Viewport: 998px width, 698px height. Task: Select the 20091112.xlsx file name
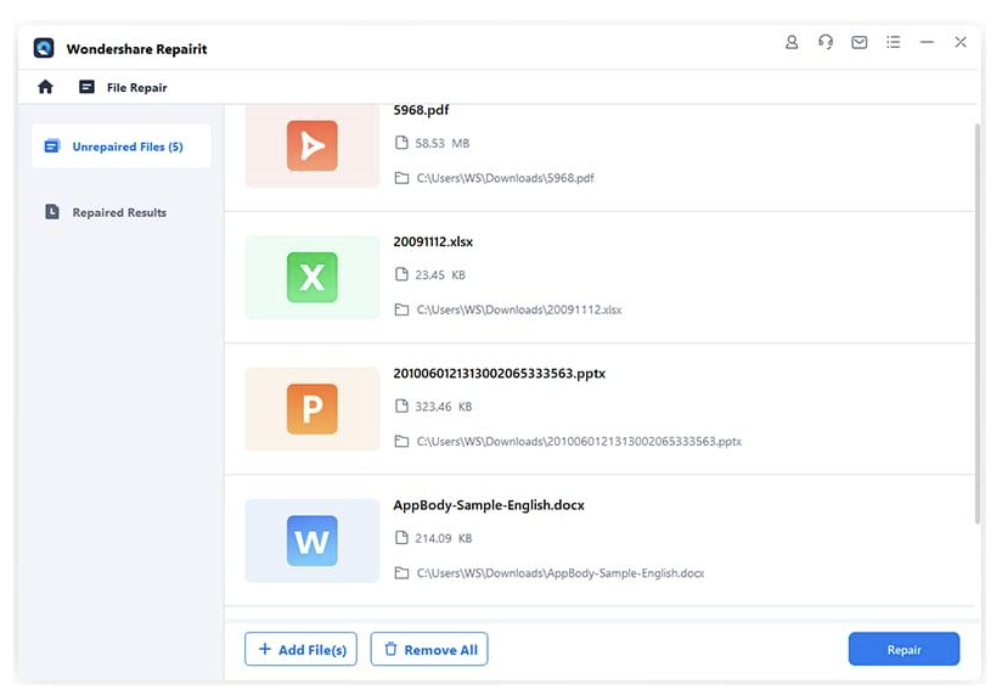(433, 242)
